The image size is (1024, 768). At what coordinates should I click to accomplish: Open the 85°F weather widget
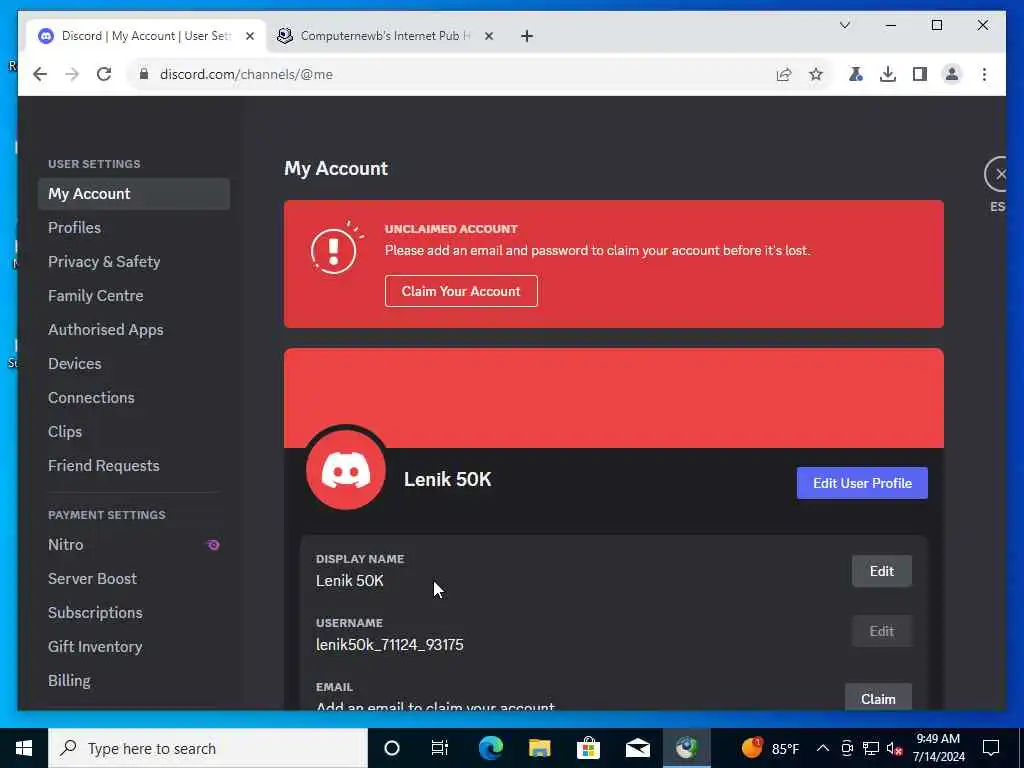pos(771,748)
